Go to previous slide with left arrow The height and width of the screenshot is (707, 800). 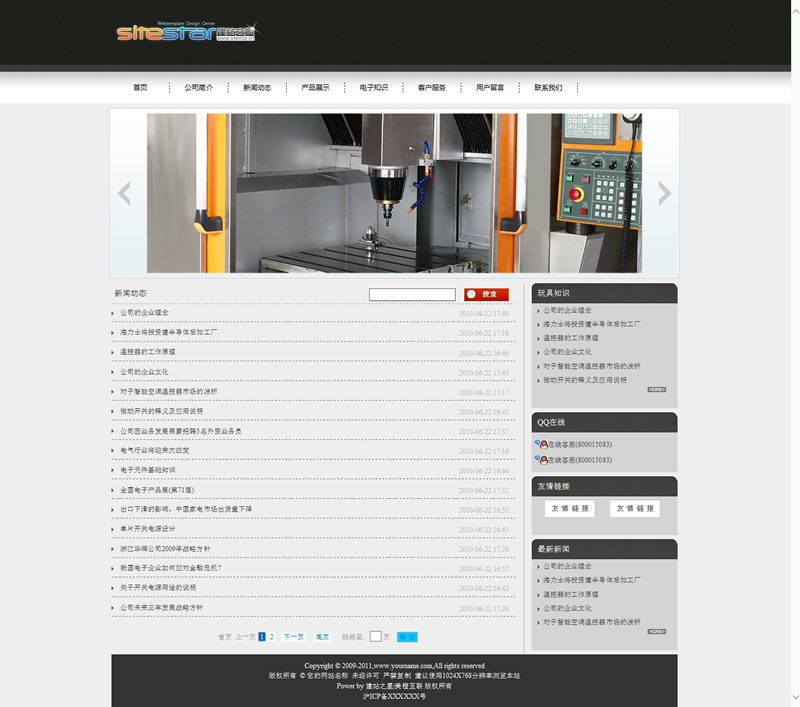(124, 193)
